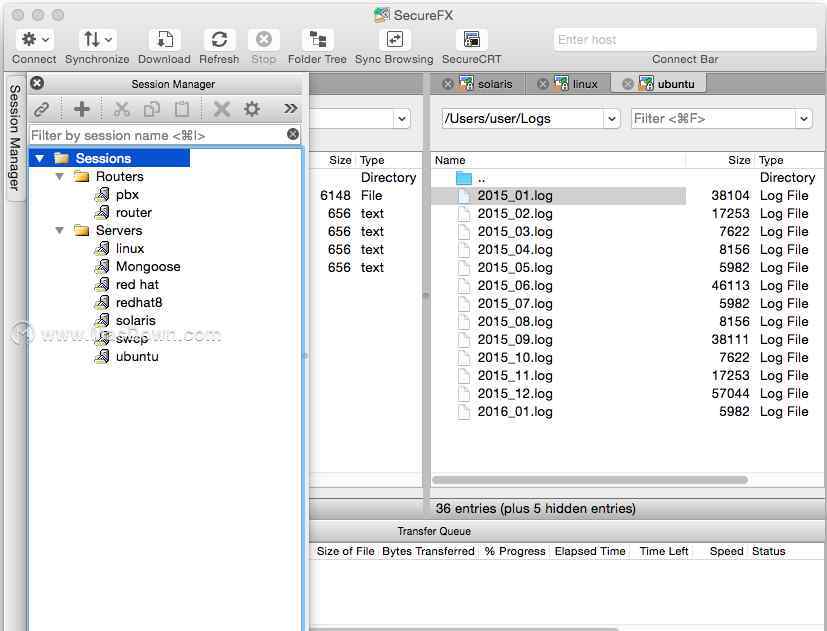Delete session with the X icon
Screen dimensions: 827x631
pyautogui.click(x=222, y=109)
